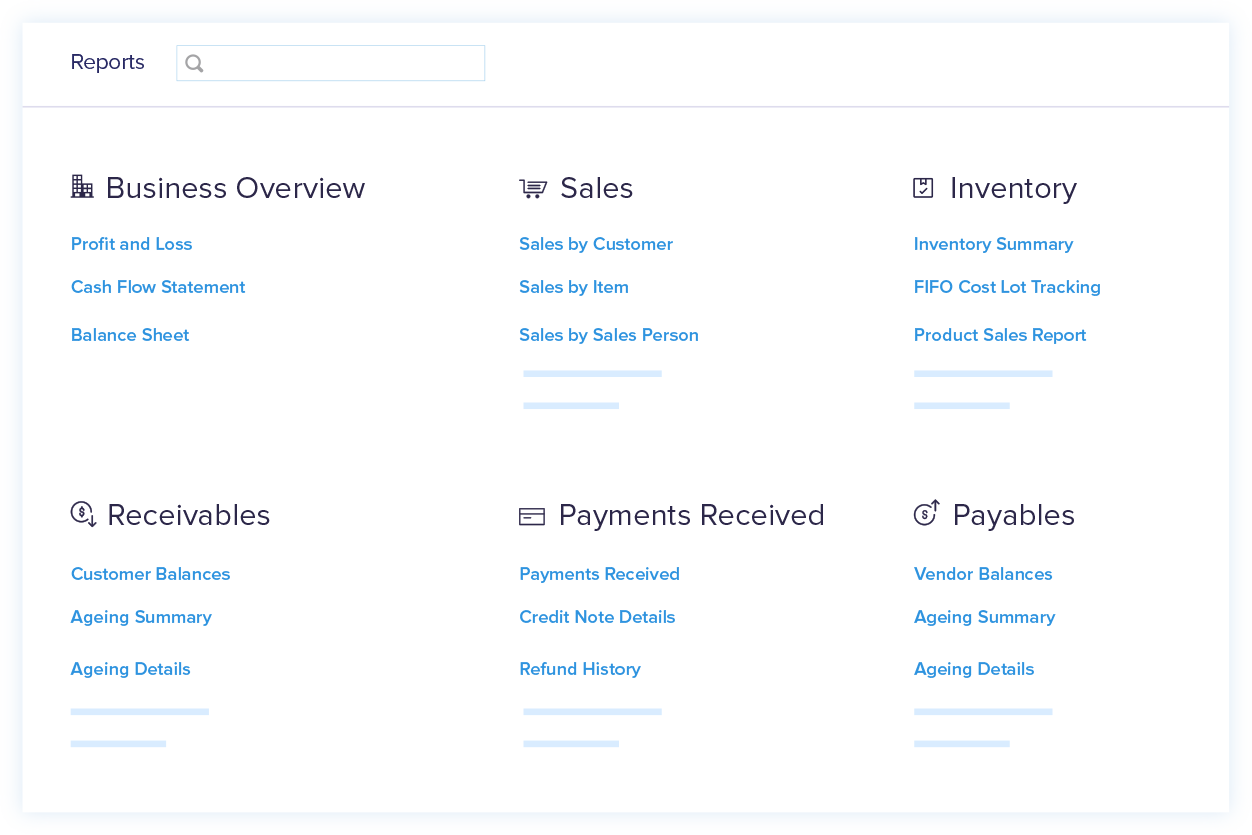The width and height of the screenshot is (1252, 835).
Task: Click the Payments Received card icon
Action: (x=531, y=515)
